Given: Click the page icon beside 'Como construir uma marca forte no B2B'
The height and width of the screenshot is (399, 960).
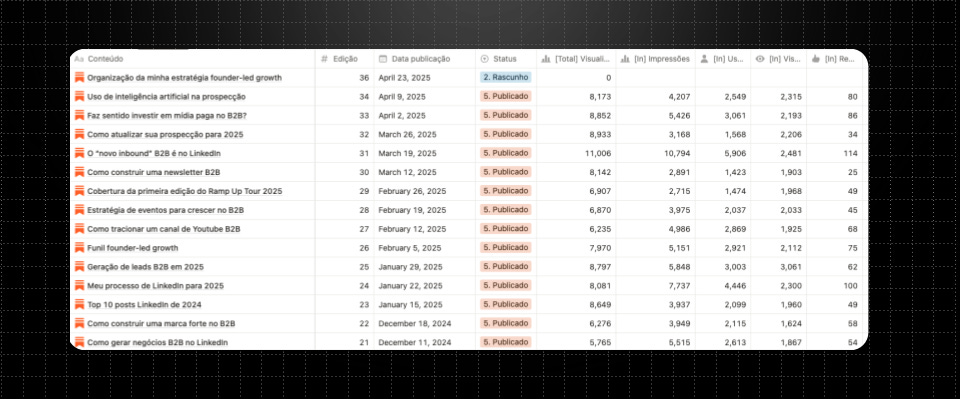Looking at the screenshot, I should [x=79, y=323].
